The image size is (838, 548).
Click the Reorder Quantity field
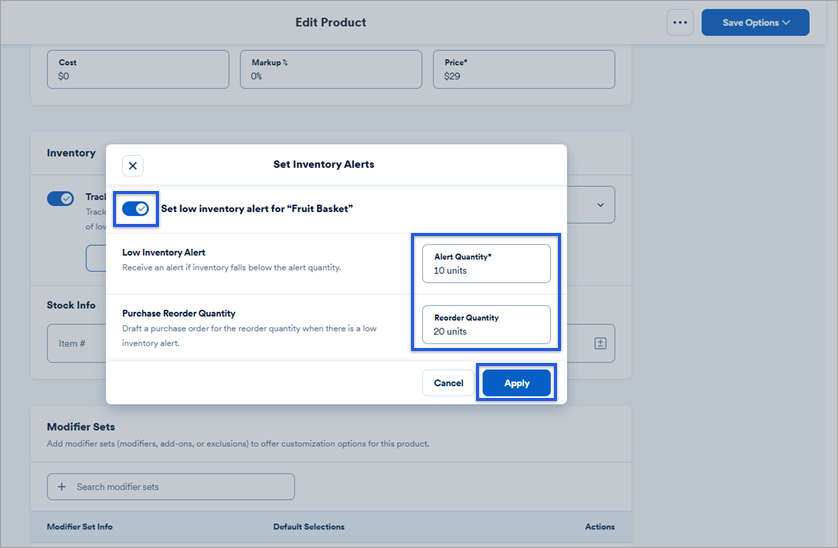(x=486, y=325)
